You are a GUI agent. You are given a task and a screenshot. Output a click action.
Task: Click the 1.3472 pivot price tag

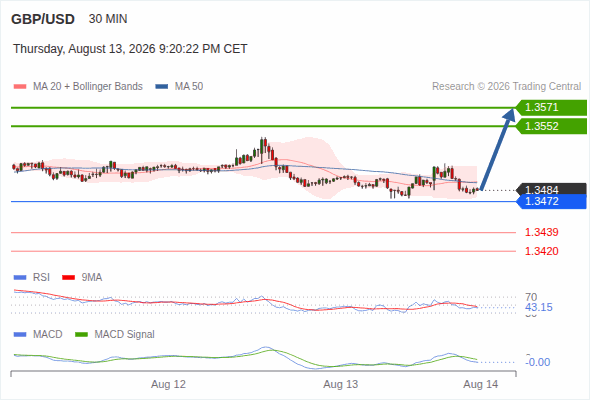551,201
